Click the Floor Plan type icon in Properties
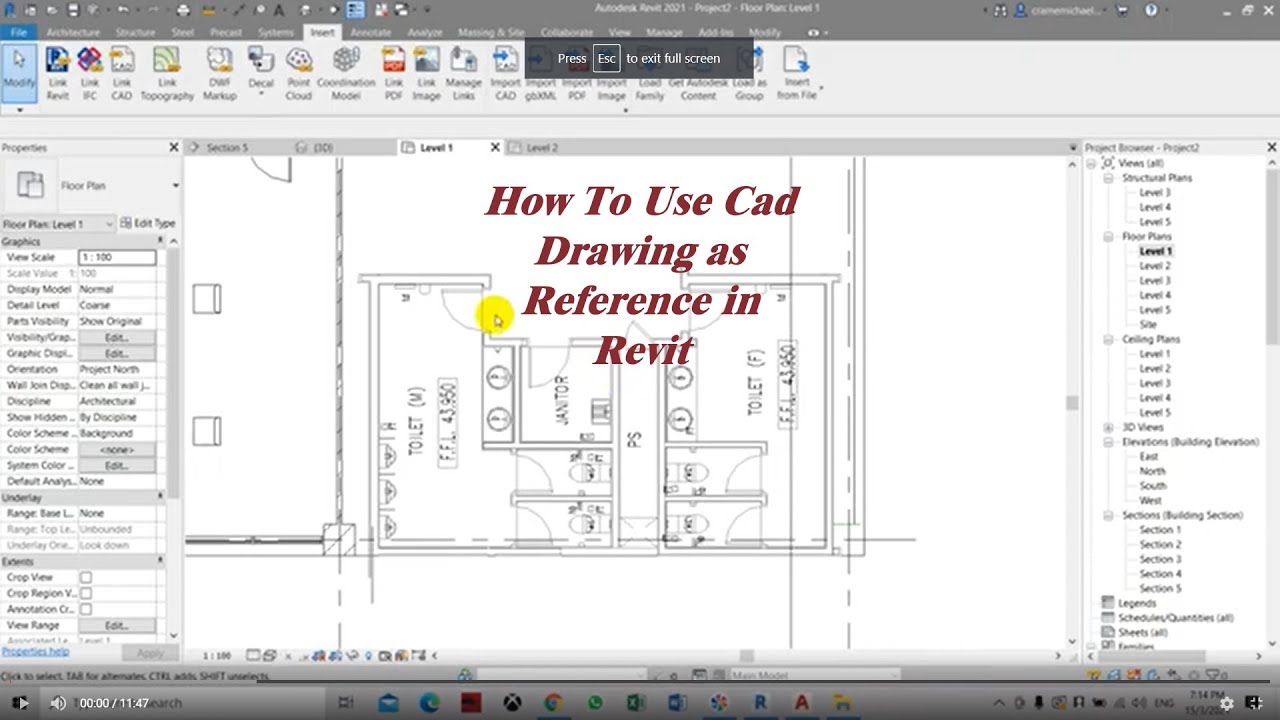The image size is (1280, 720). 31,185
